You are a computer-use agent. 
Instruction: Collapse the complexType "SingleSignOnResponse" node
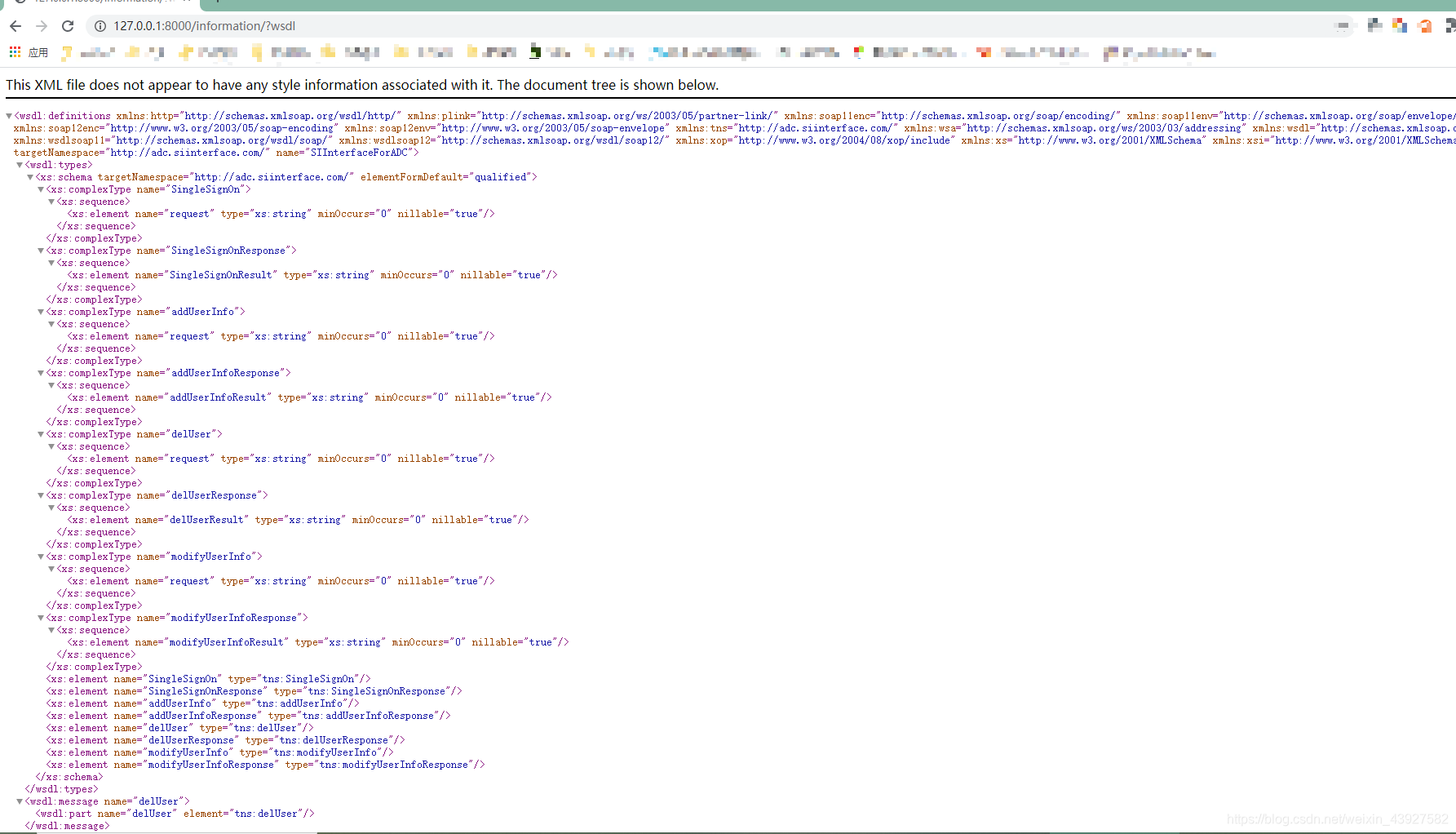point(41,251)
